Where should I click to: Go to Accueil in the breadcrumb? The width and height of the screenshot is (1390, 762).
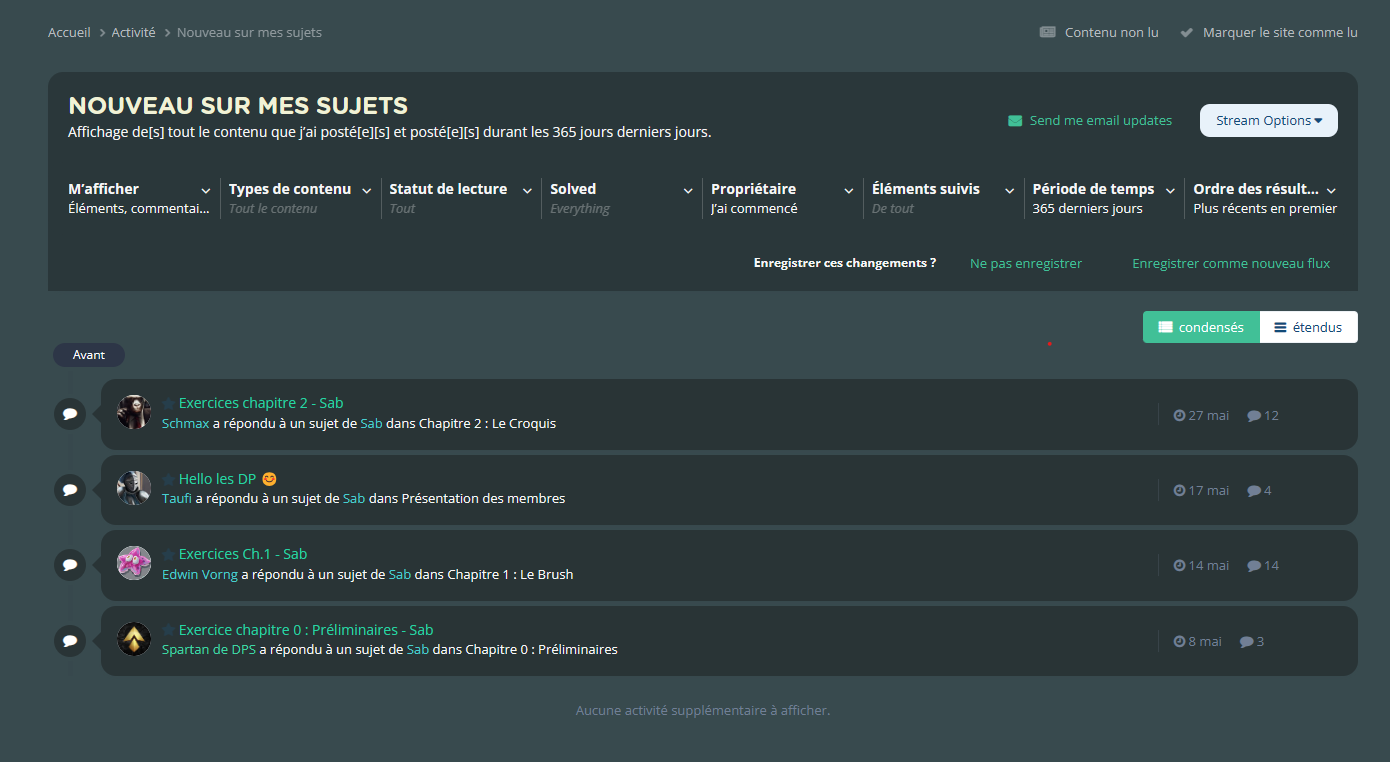[x=69, y=32]
